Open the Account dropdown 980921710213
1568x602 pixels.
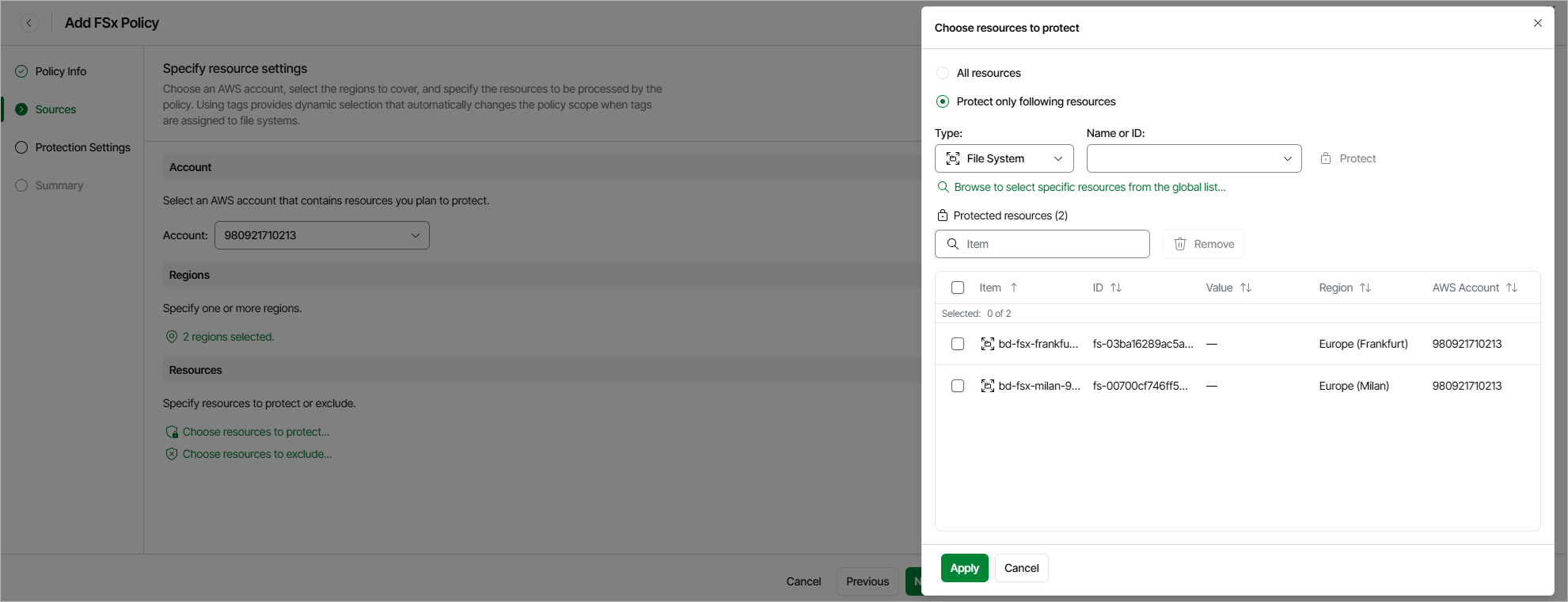321,235
